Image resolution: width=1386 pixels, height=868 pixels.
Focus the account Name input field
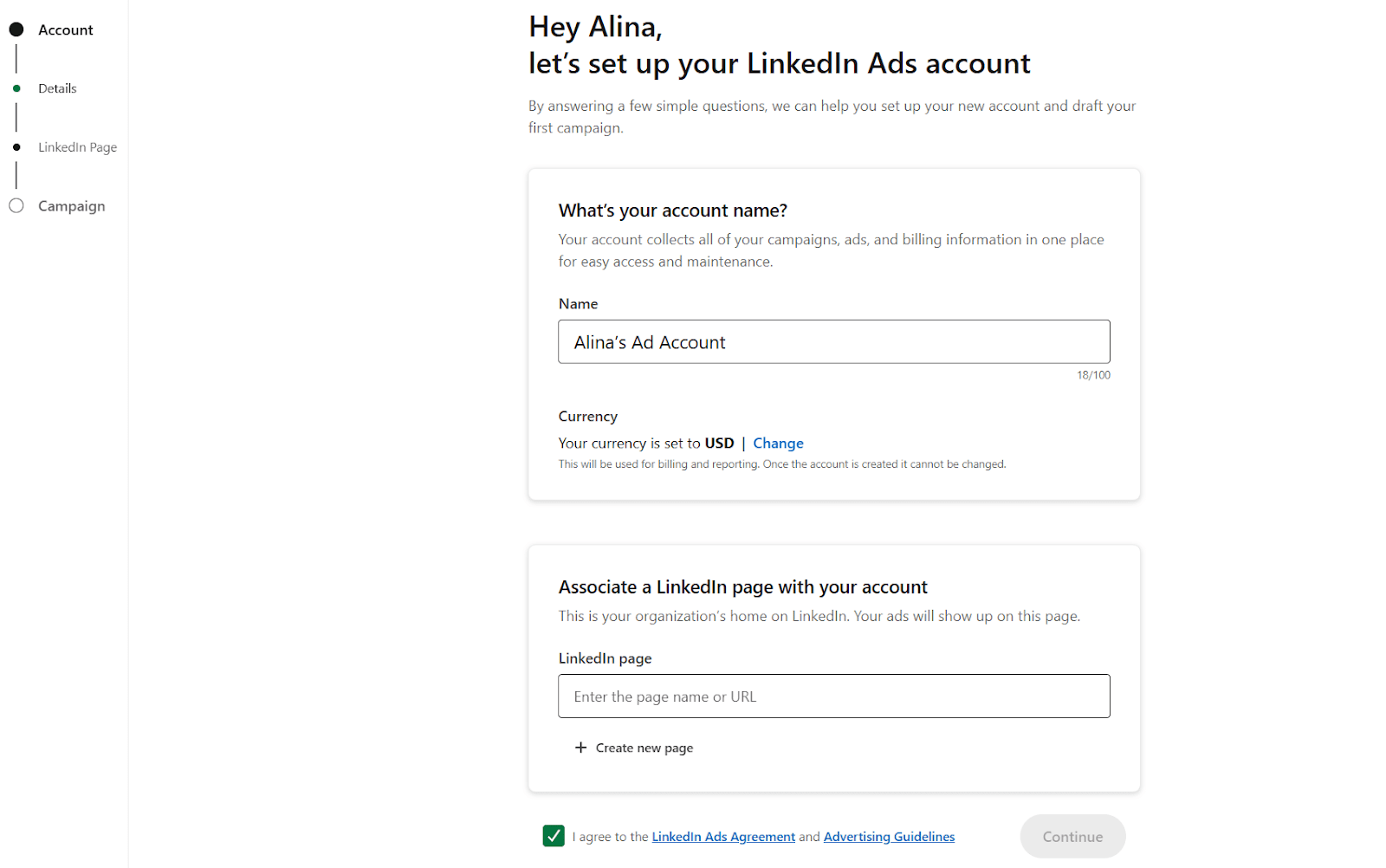pos(833,342)
